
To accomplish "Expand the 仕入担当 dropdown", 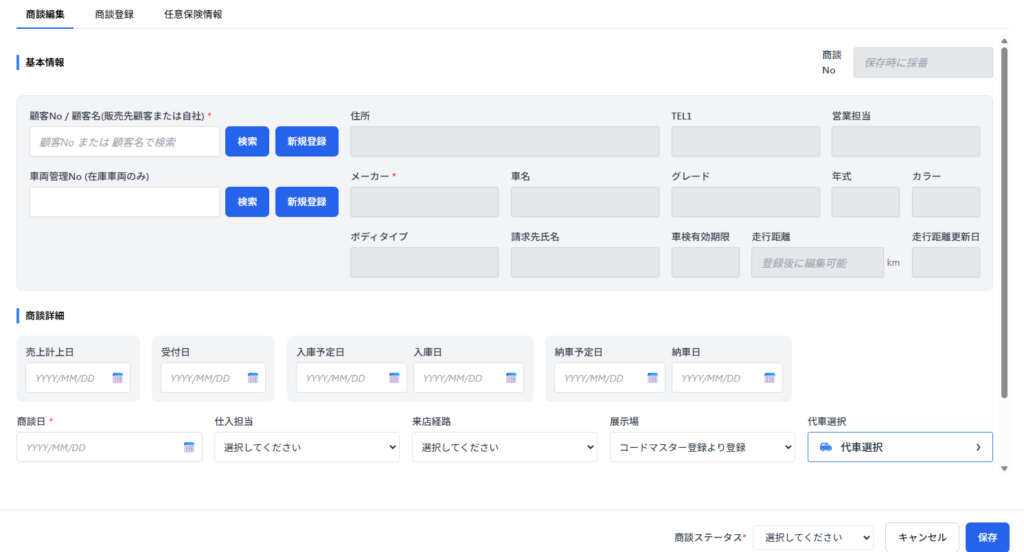I will click(306, 447).
